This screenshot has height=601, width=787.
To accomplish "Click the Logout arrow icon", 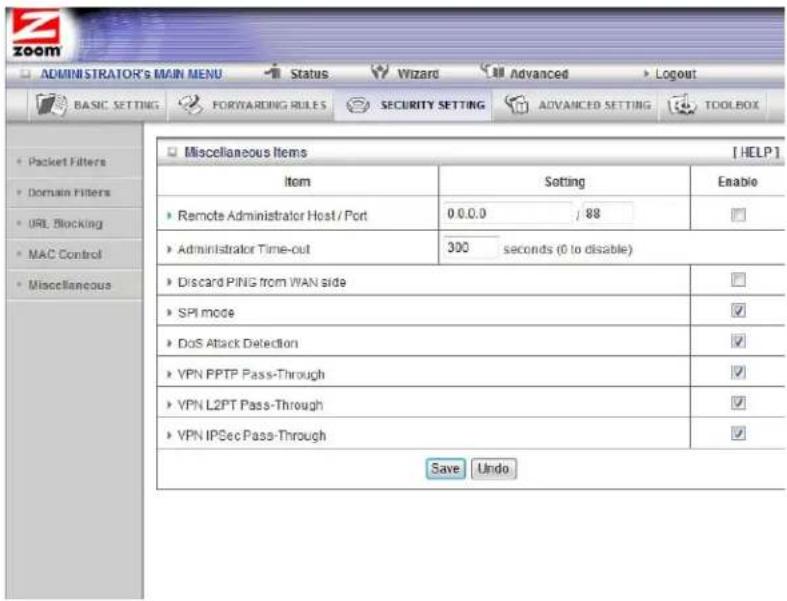I will 646,74.
